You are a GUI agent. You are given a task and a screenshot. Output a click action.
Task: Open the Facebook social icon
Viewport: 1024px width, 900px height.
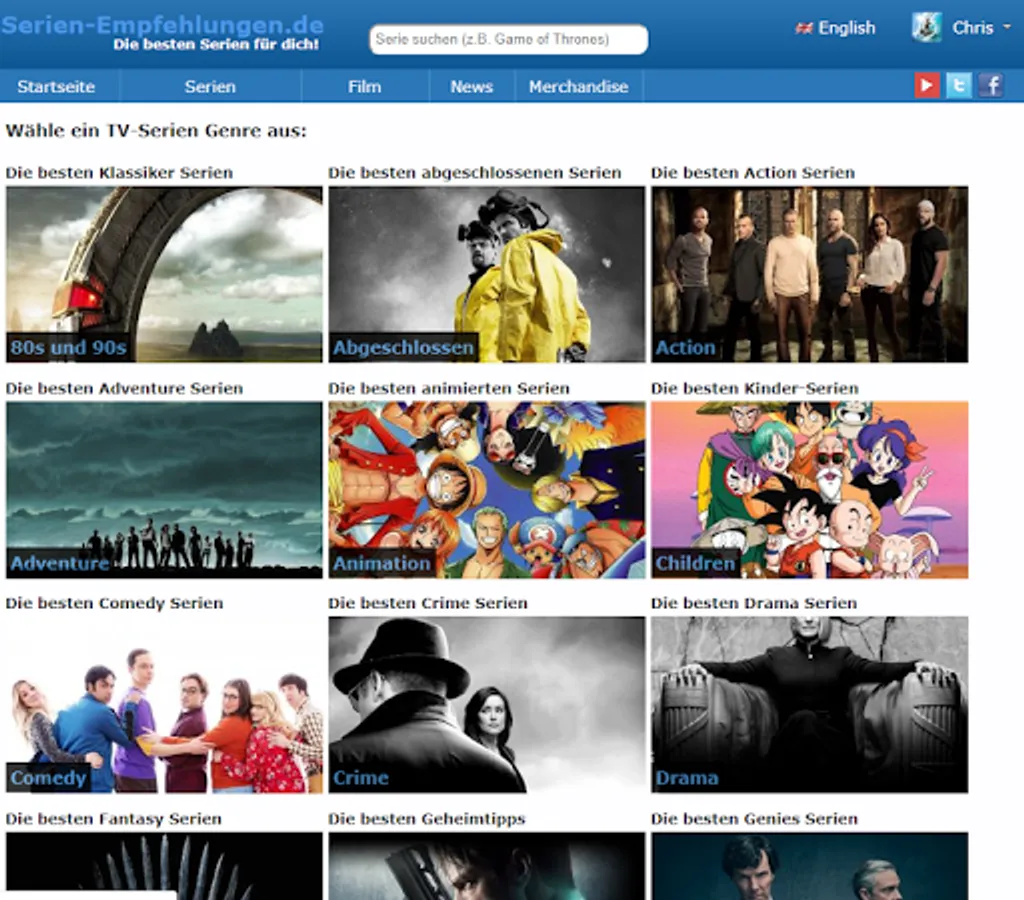pos(991,86)
